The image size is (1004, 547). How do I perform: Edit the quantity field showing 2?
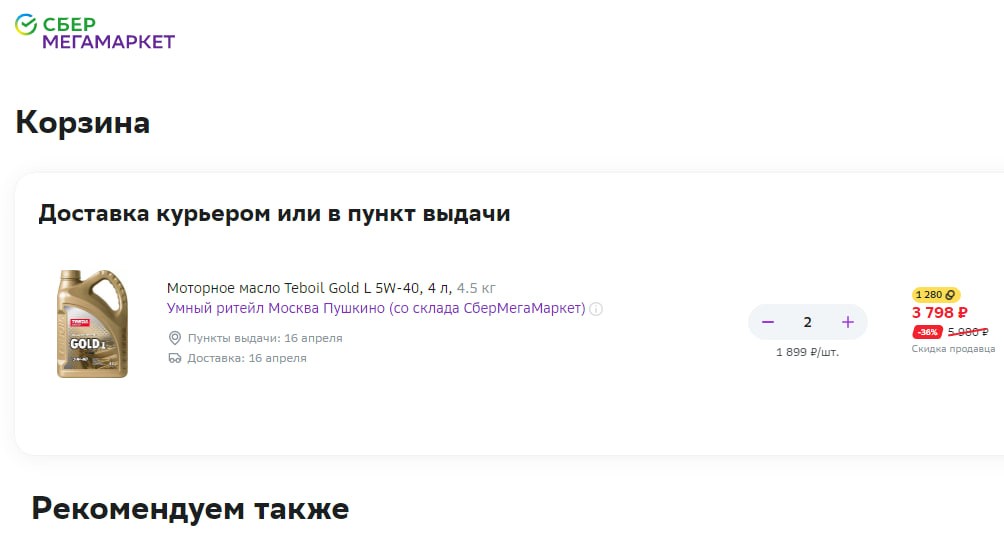807,322
